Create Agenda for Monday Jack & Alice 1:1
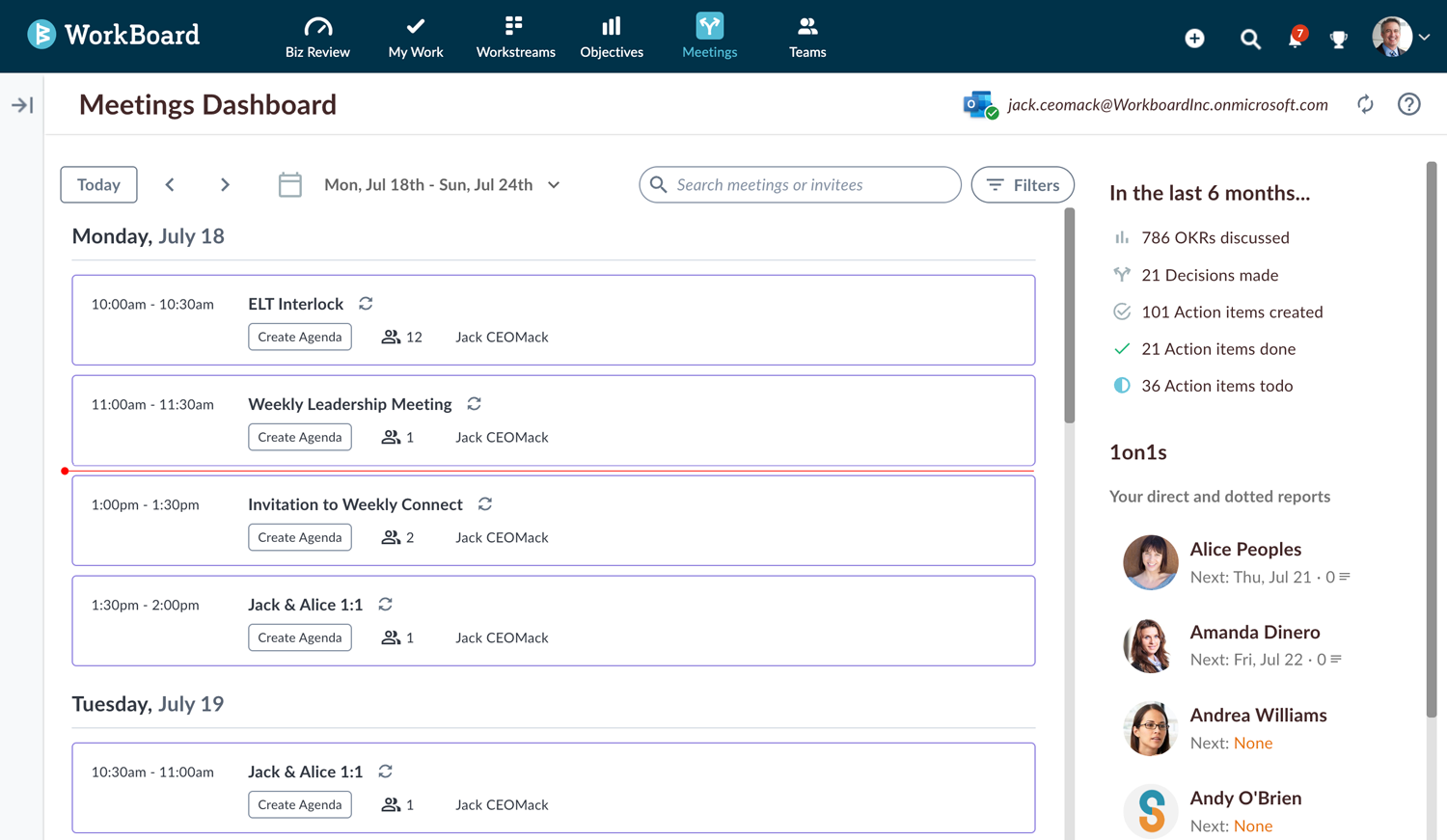Image resolution: width=1447 pixels, height=840 pixels. (300, 637)
